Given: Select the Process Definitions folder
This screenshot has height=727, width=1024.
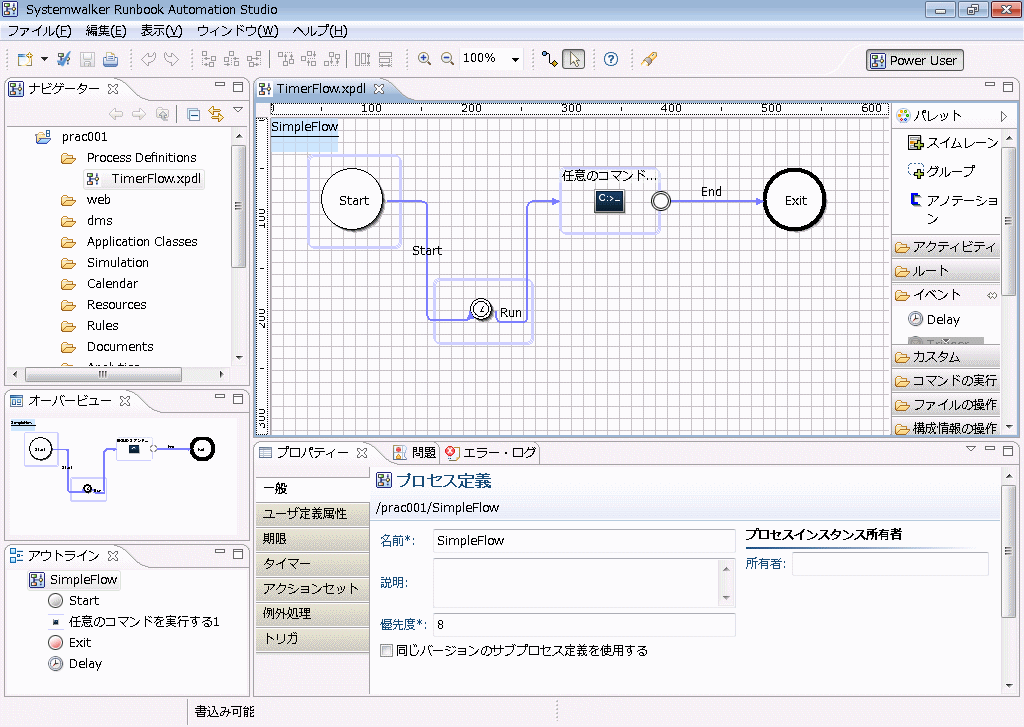Looking at the screenshot, I should (141, 157).
